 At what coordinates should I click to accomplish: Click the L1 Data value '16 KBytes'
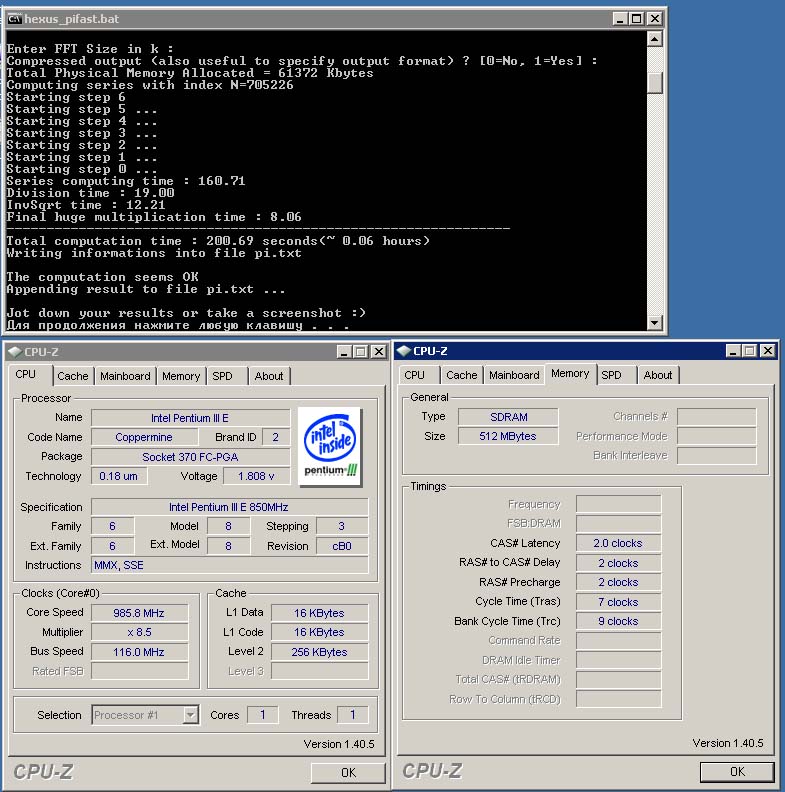(320, 613)
